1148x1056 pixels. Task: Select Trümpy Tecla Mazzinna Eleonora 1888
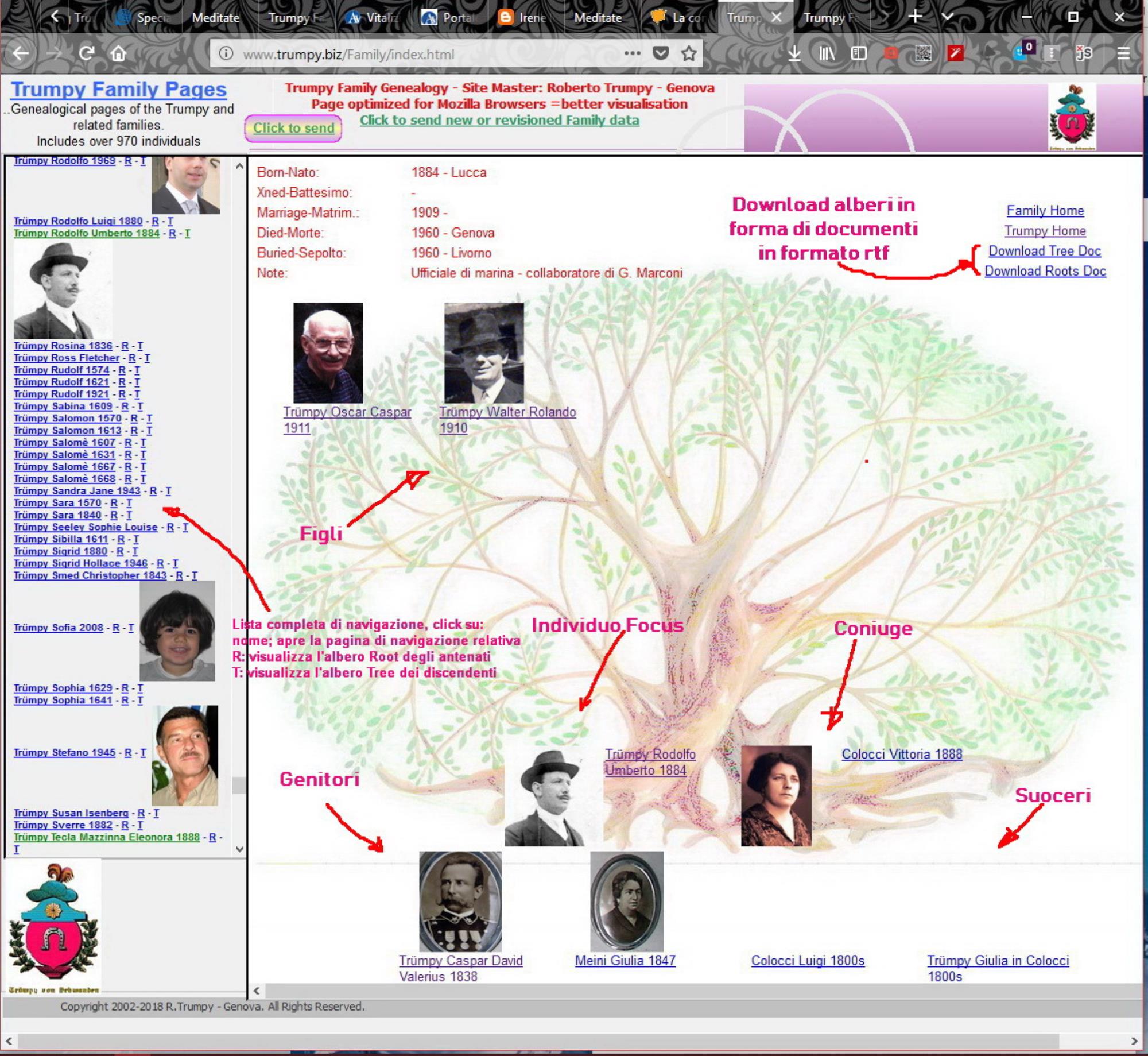coord(107,837)
